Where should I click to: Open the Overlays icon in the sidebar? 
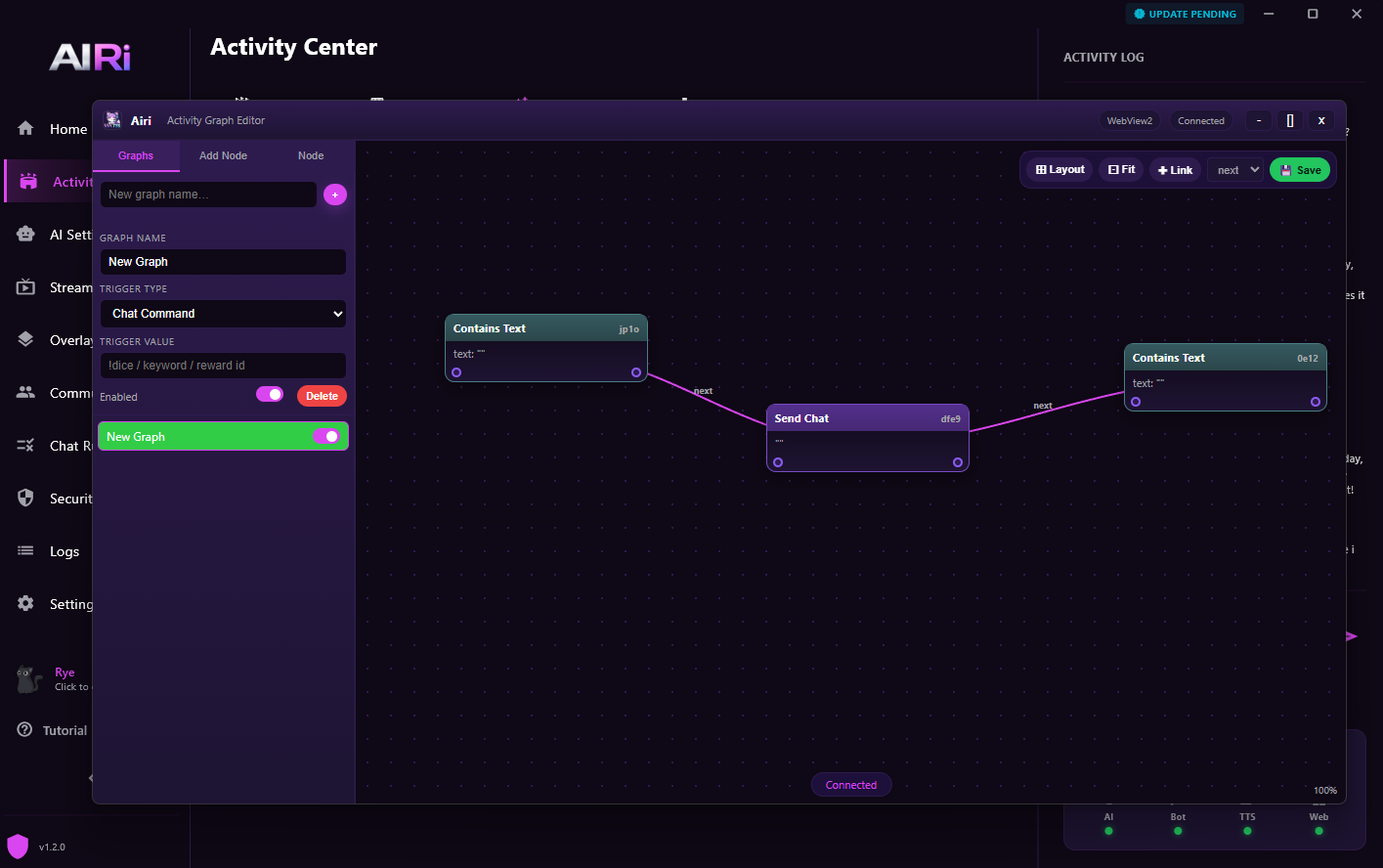[x=25, y=339]
